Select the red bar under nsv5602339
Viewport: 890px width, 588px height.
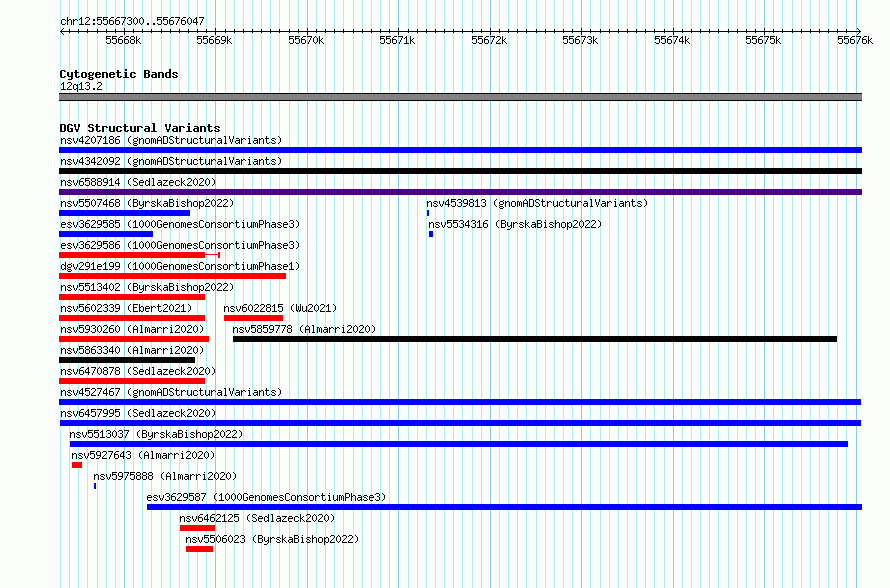coord(132,318)
